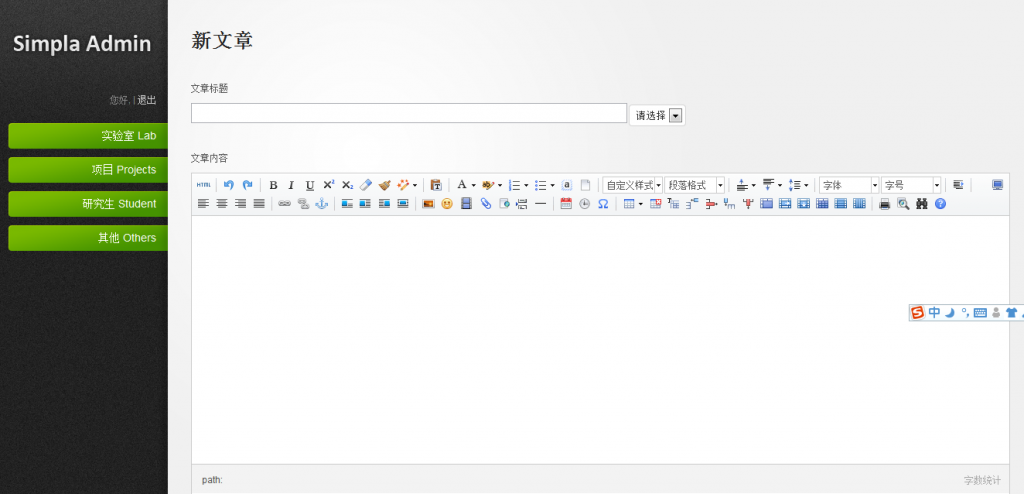Click the preview magnifier icon
Viewport: 1024px width, 494px height.
(x=903, y=204)
